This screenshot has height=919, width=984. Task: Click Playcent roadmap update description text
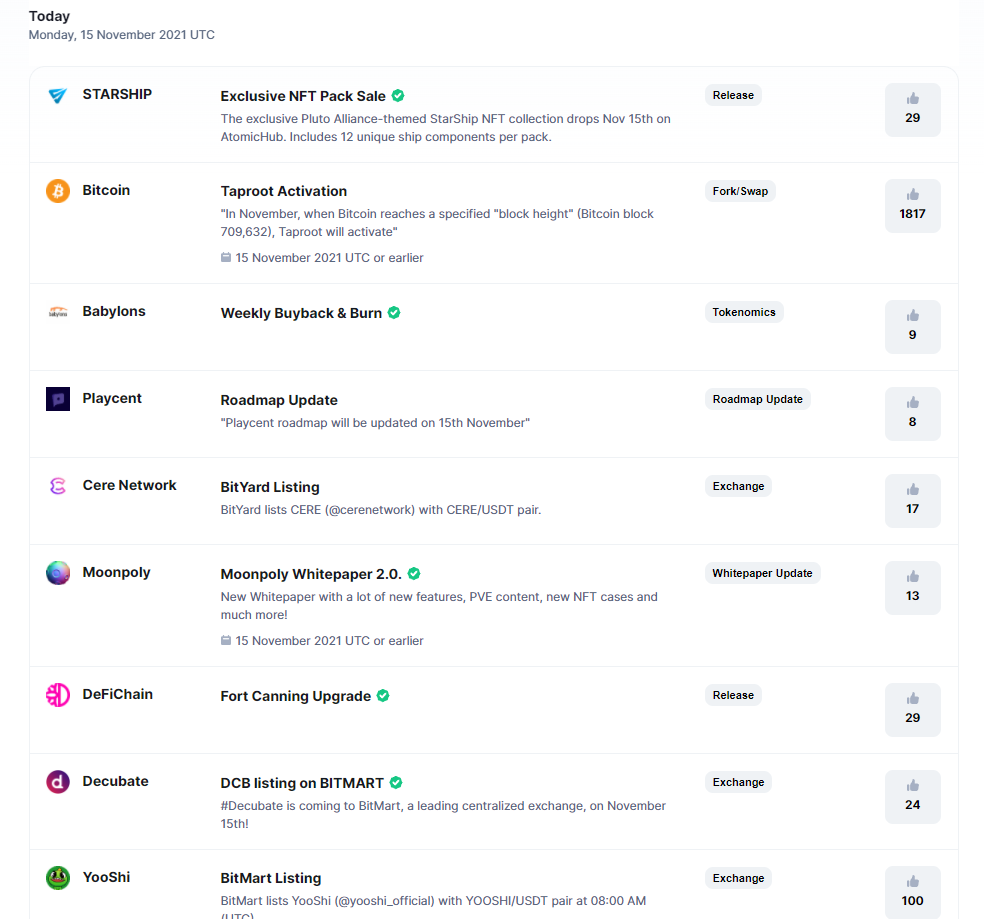coord(375,423)
